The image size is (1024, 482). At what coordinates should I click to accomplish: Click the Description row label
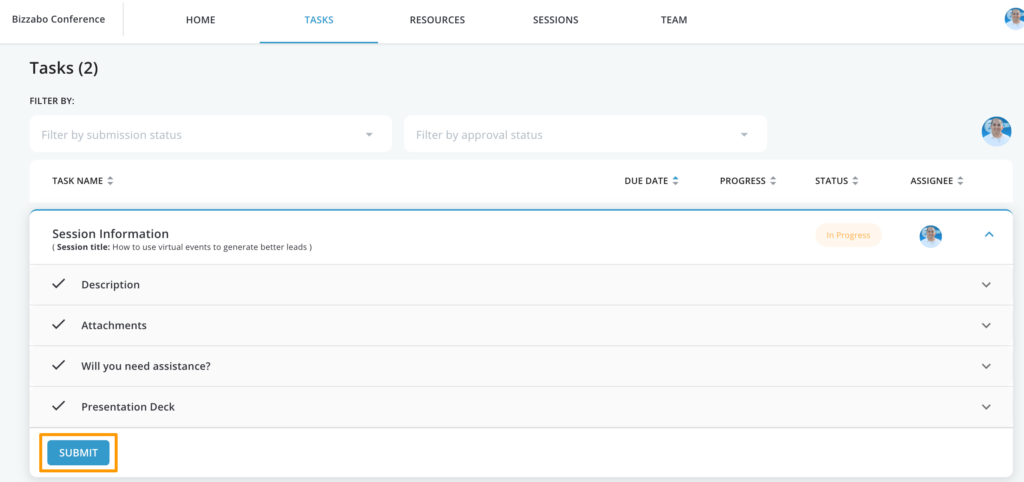110,285
